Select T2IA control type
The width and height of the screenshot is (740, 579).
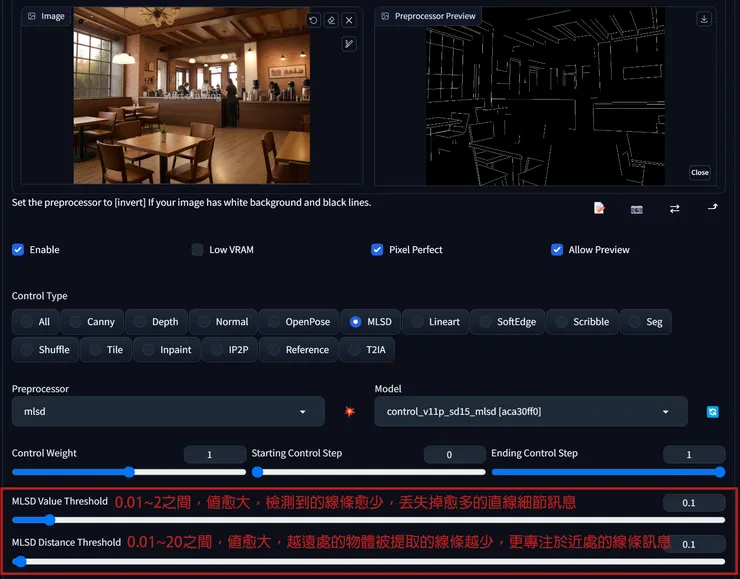click(367, 350)
